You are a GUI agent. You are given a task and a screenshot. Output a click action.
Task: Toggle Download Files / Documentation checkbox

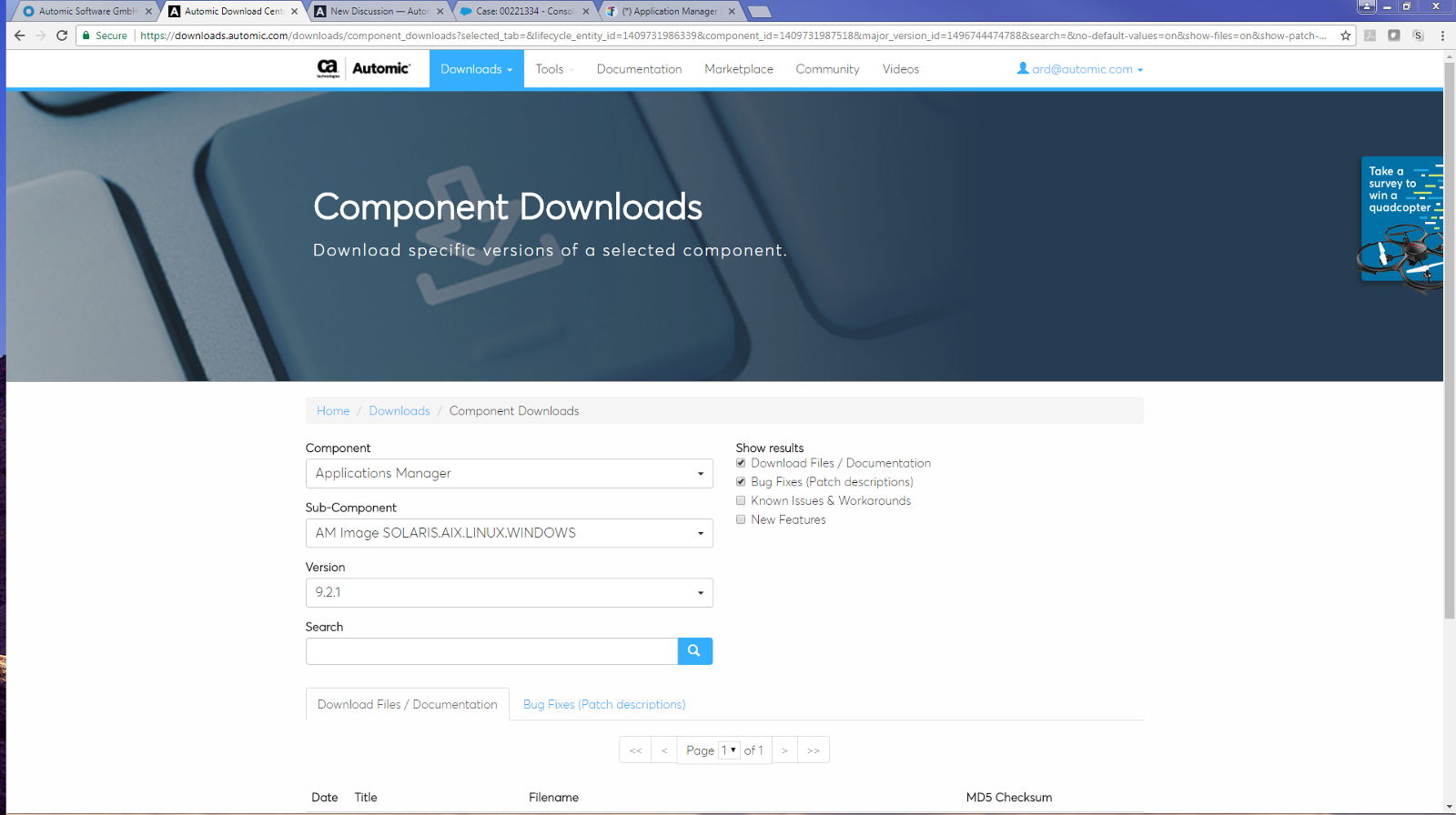pos(741,463)
